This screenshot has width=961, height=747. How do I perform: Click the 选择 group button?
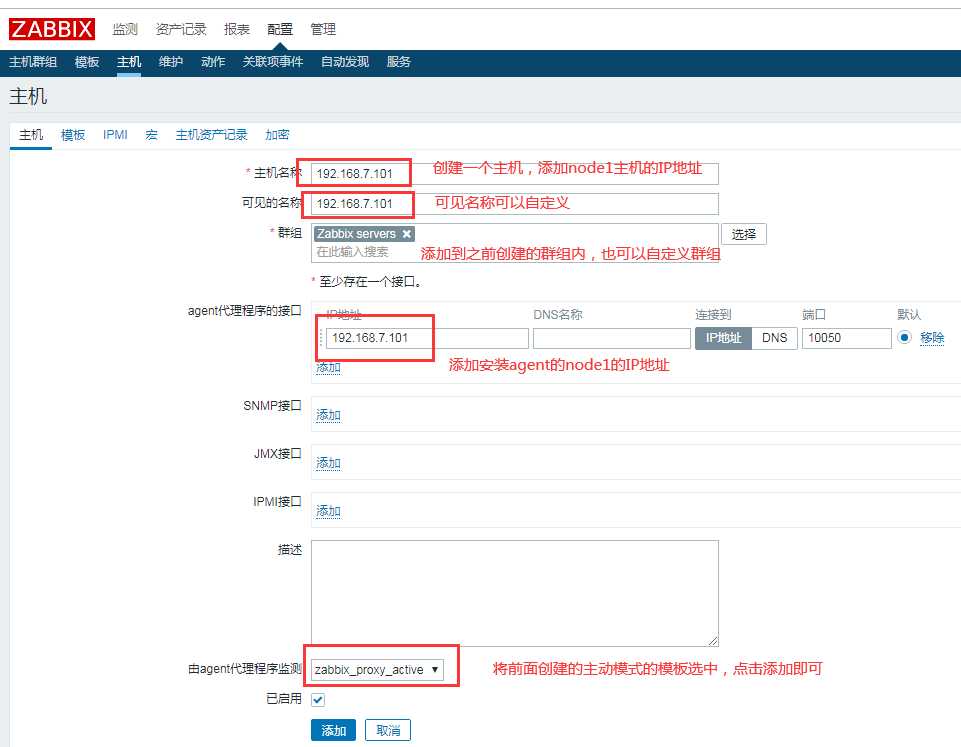click(x=743, y=234)
